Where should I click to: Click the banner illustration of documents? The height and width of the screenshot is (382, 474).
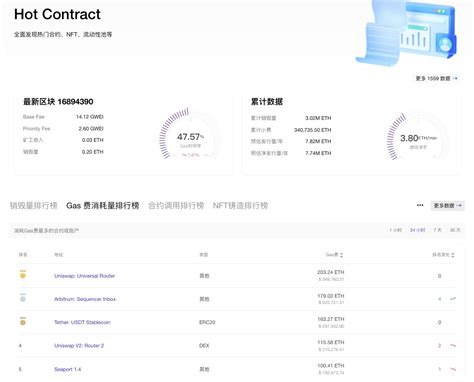click(406, 32)
